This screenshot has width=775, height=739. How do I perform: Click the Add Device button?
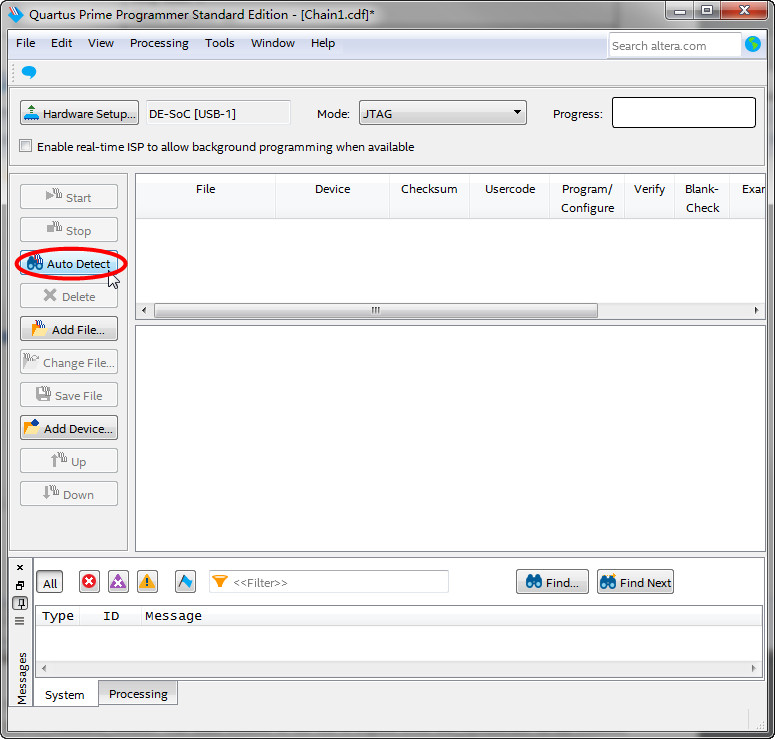(x=69, y=428)
